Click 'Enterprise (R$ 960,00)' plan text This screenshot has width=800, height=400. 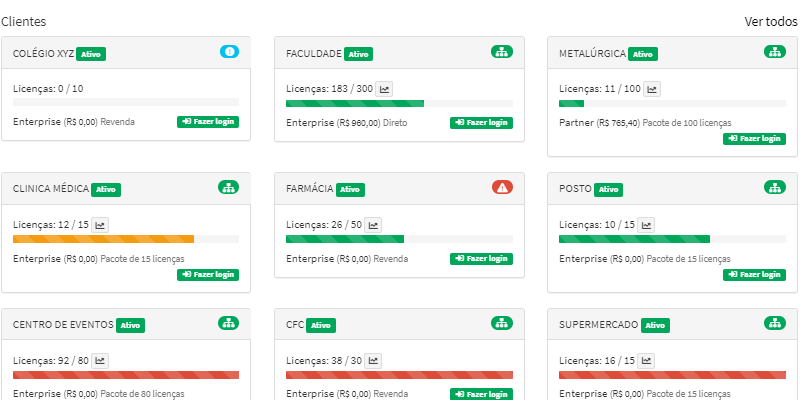pos(333,123)
